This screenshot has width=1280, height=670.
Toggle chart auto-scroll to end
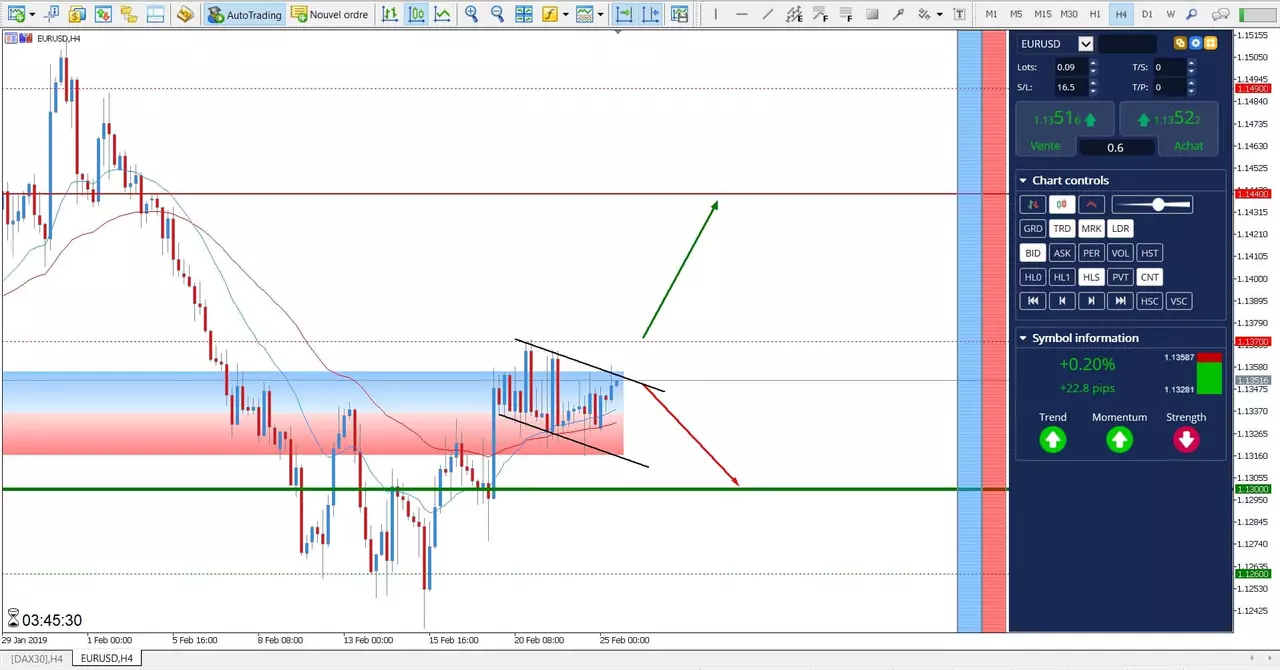click(624, 14)
